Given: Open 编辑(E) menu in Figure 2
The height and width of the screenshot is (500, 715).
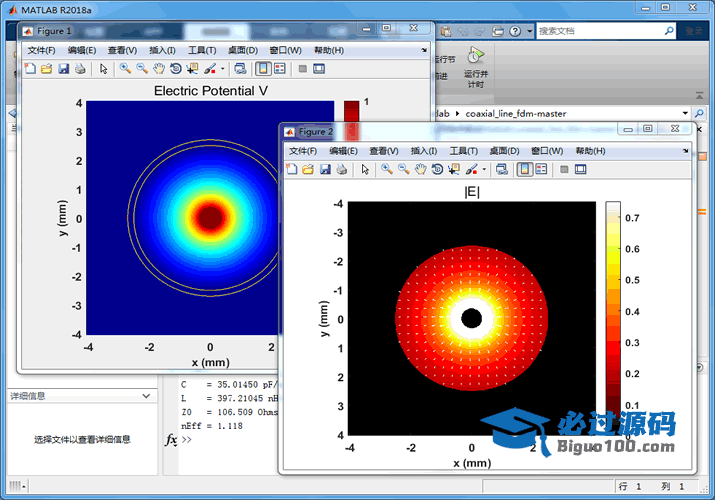Looking at the screenshot, I should [x=343, y=151].
